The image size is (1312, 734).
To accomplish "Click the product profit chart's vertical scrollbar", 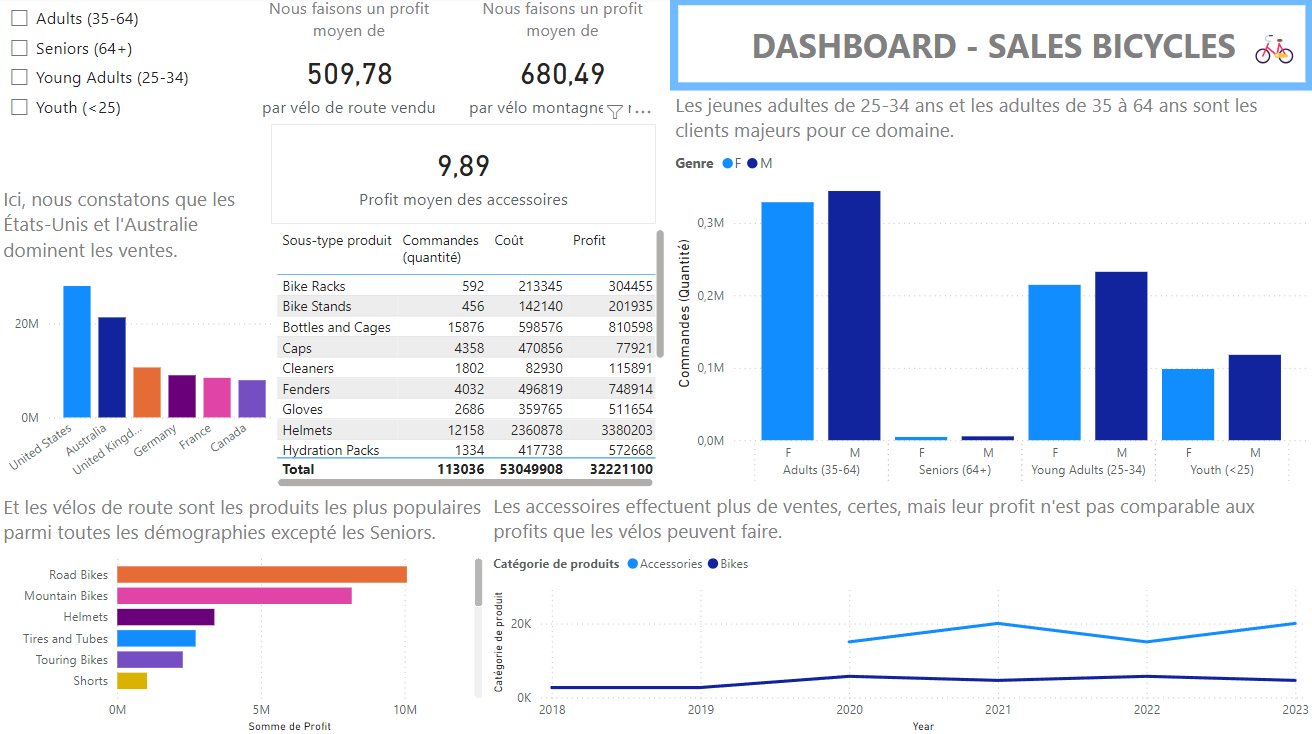I will (x=479, y=582).
